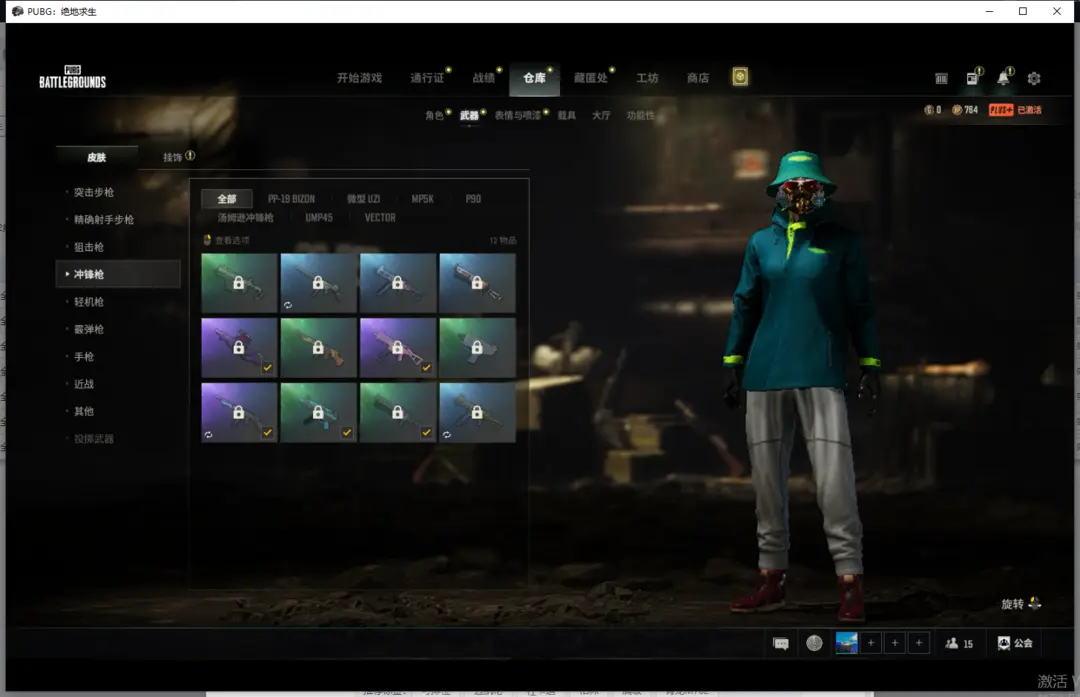This screenshot has height=697, width=1080.
Task: Click the PUBG icon in the window title bar
Action: (x=17, y=11)
